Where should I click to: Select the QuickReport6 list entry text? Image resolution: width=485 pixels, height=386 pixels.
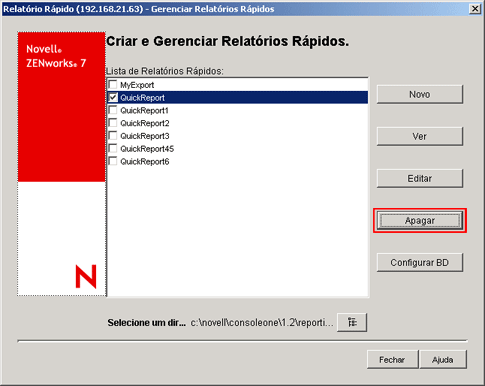pos(145,162)
